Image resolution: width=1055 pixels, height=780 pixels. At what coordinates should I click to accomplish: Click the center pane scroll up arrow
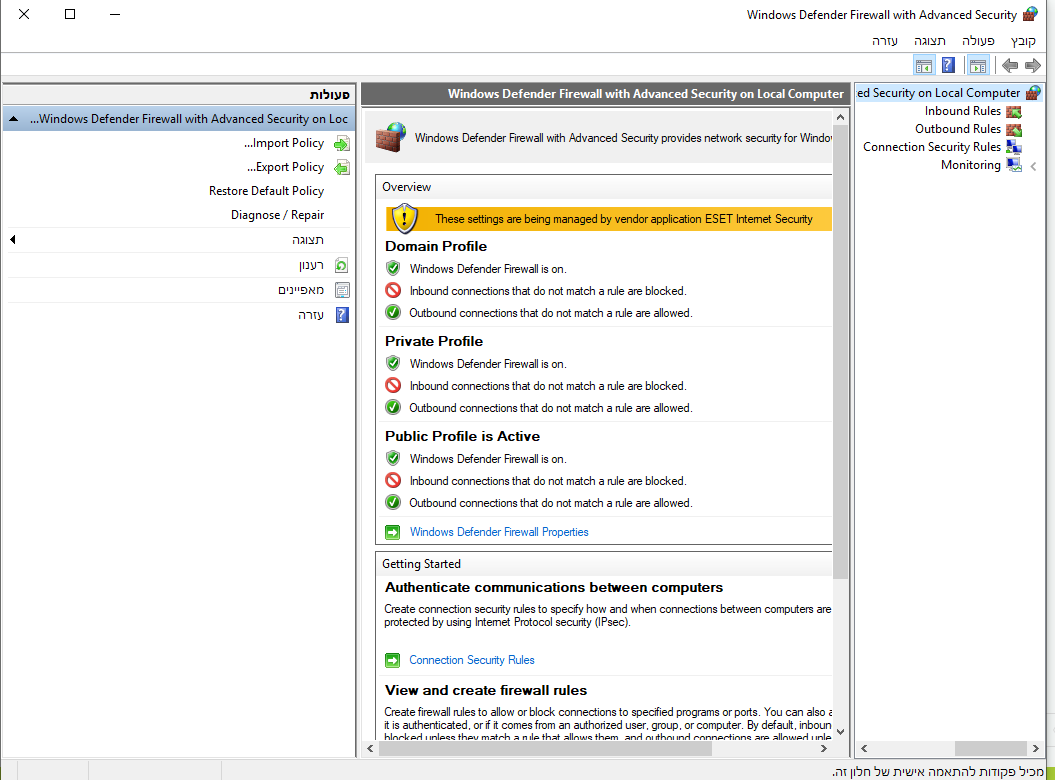(x=840, y=117)
